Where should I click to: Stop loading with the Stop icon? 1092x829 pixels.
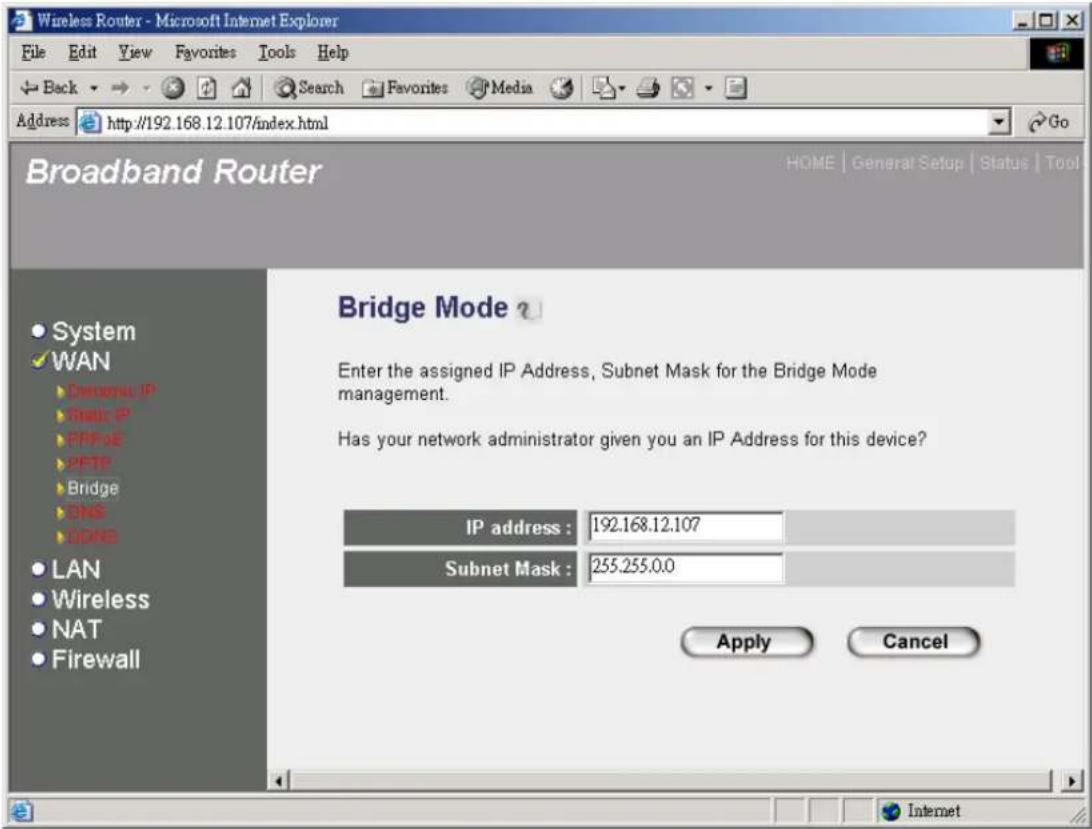click(x=173, y=88)
